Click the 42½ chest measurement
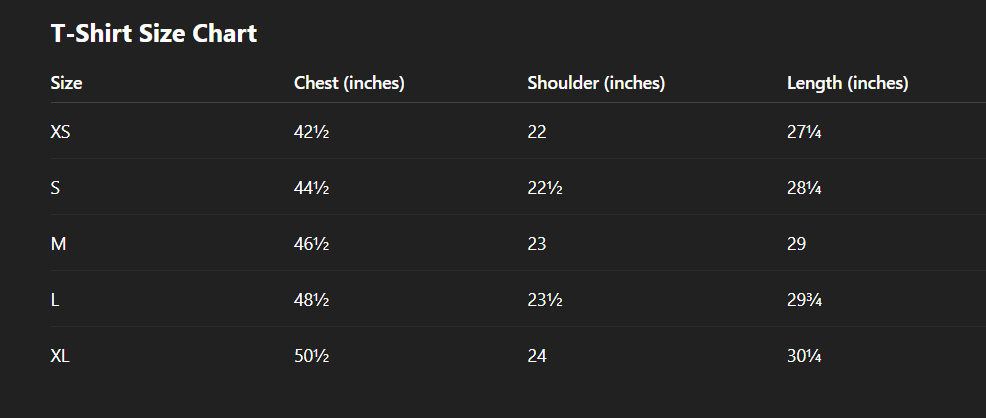Image resolution: width=986 pixels, height=418 pixels. coord(311,131)
